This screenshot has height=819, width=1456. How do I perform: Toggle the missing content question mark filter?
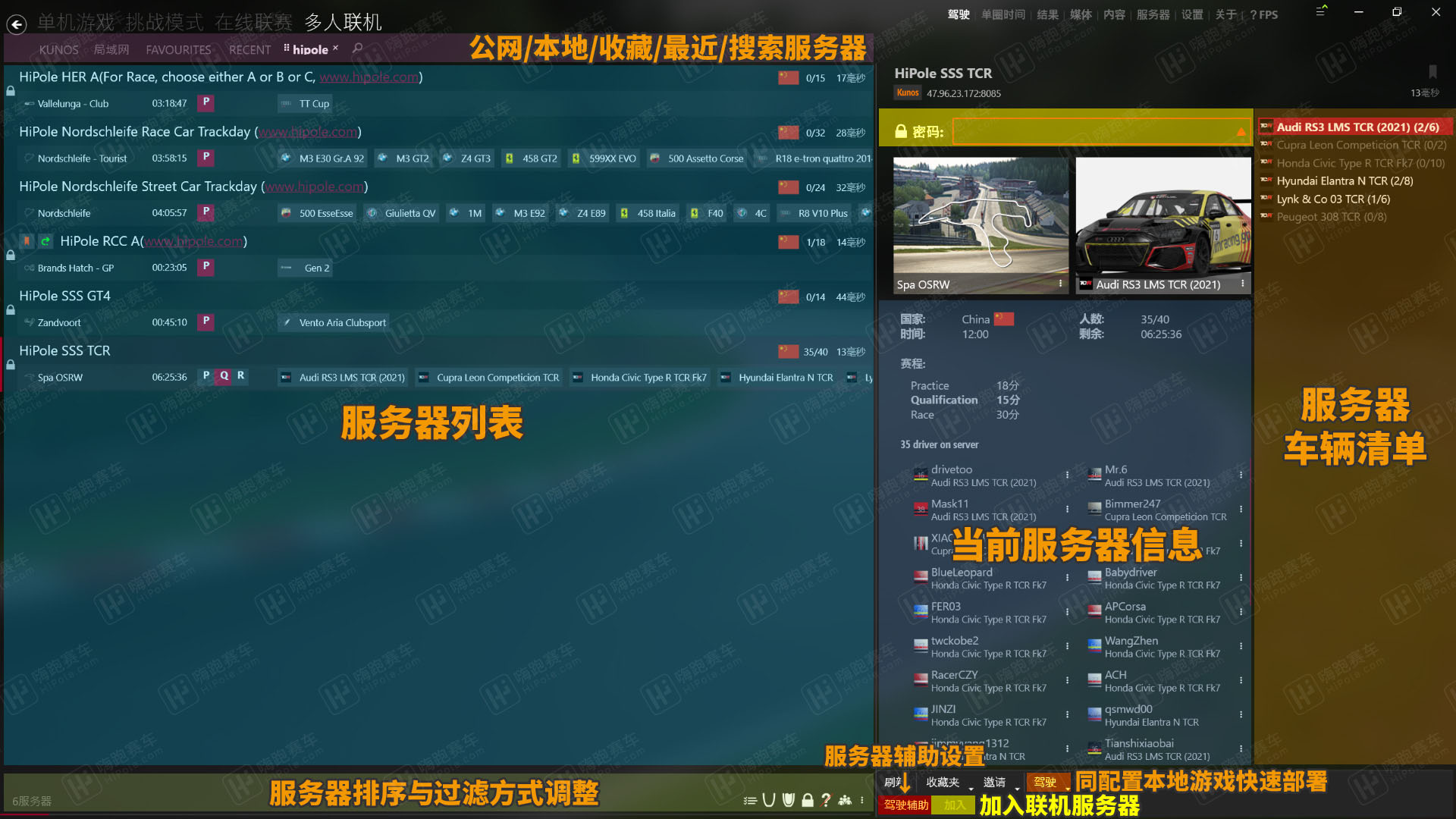[826, 800]
